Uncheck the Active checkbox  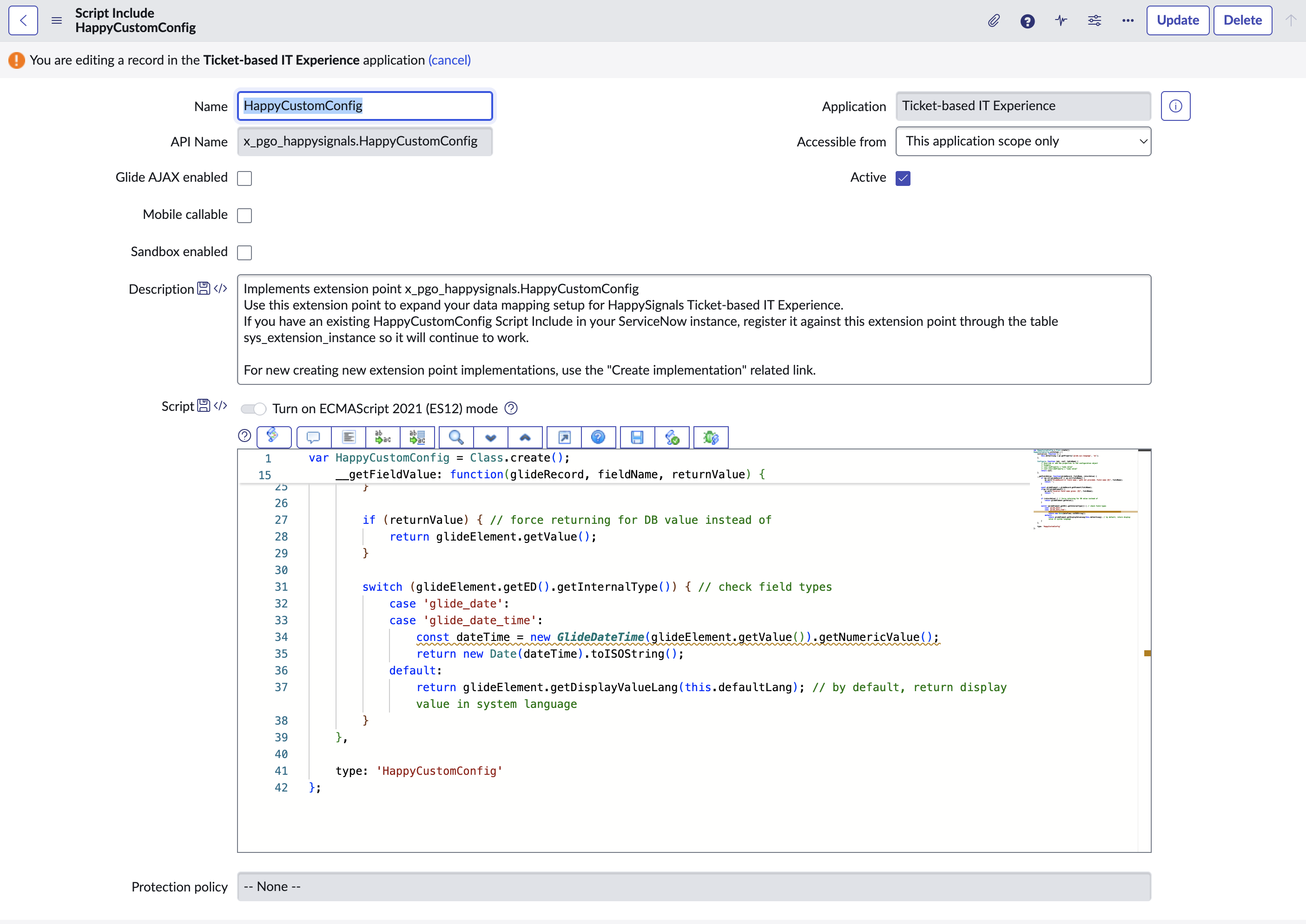pos(903,178)
